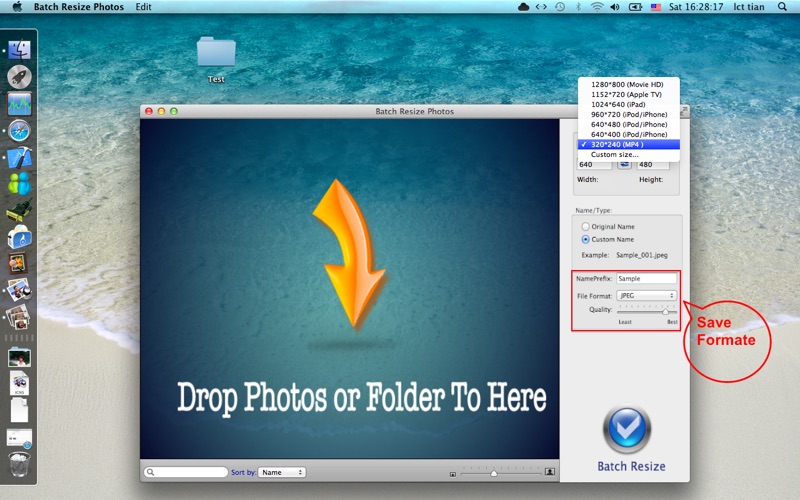Viewport: 800px width, 500px height.
Task: Click the large thumbnail size icon
Action: tap(549, 472)
